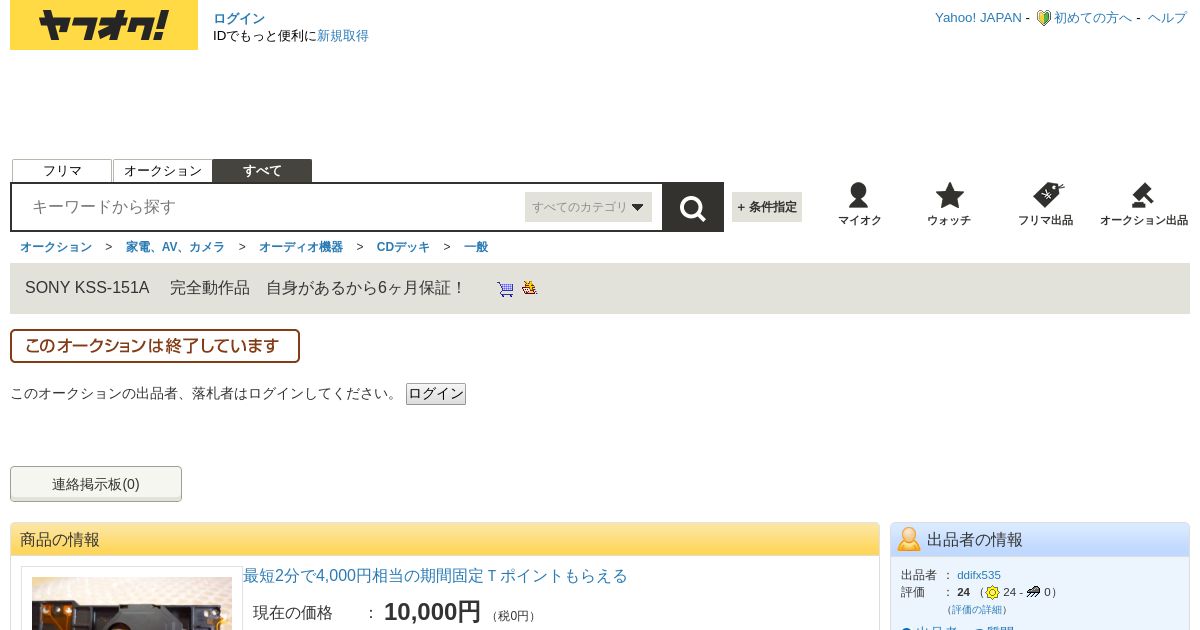
Task: Click the ログイン button next to seller notice
Action: [x=436, y=394]
